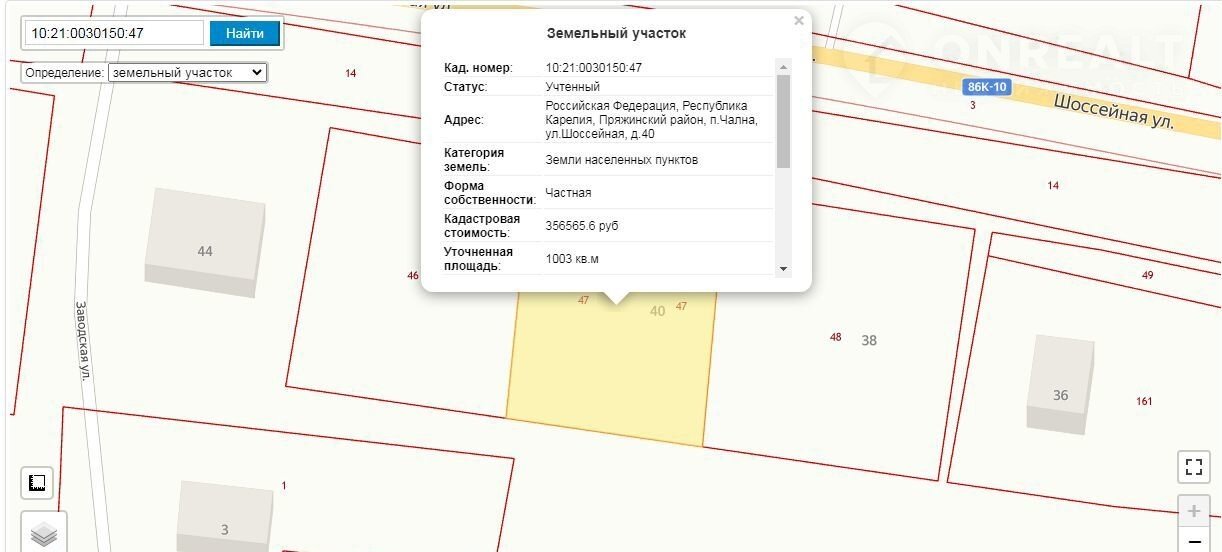Open the measurement ruler tool
Viewport: 1222px width, 552px height.
tap(38, 483)
